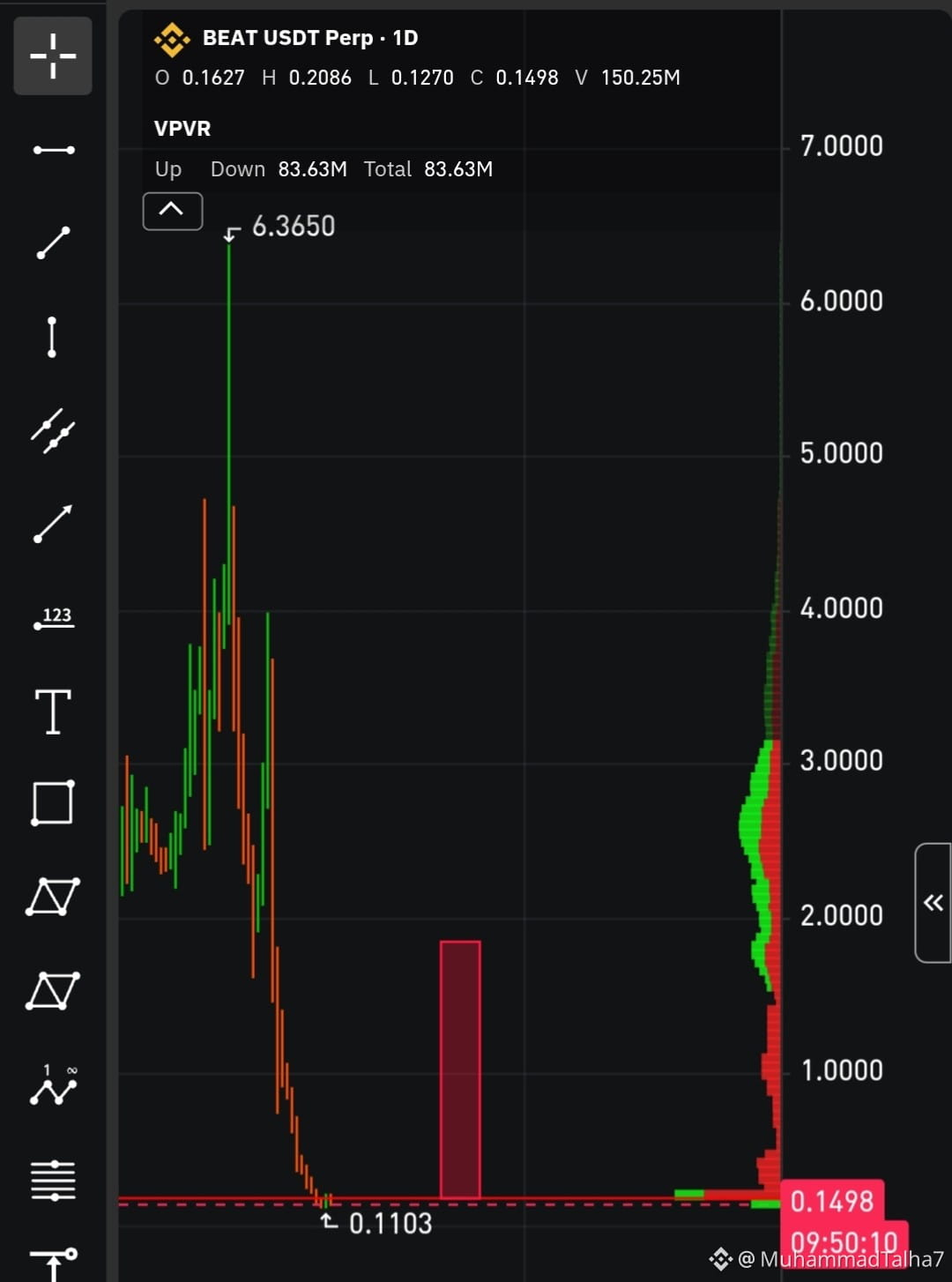The image size is (952, 1282).
Task: Open the VPVR indicator settings
Action: click(182, 129)
